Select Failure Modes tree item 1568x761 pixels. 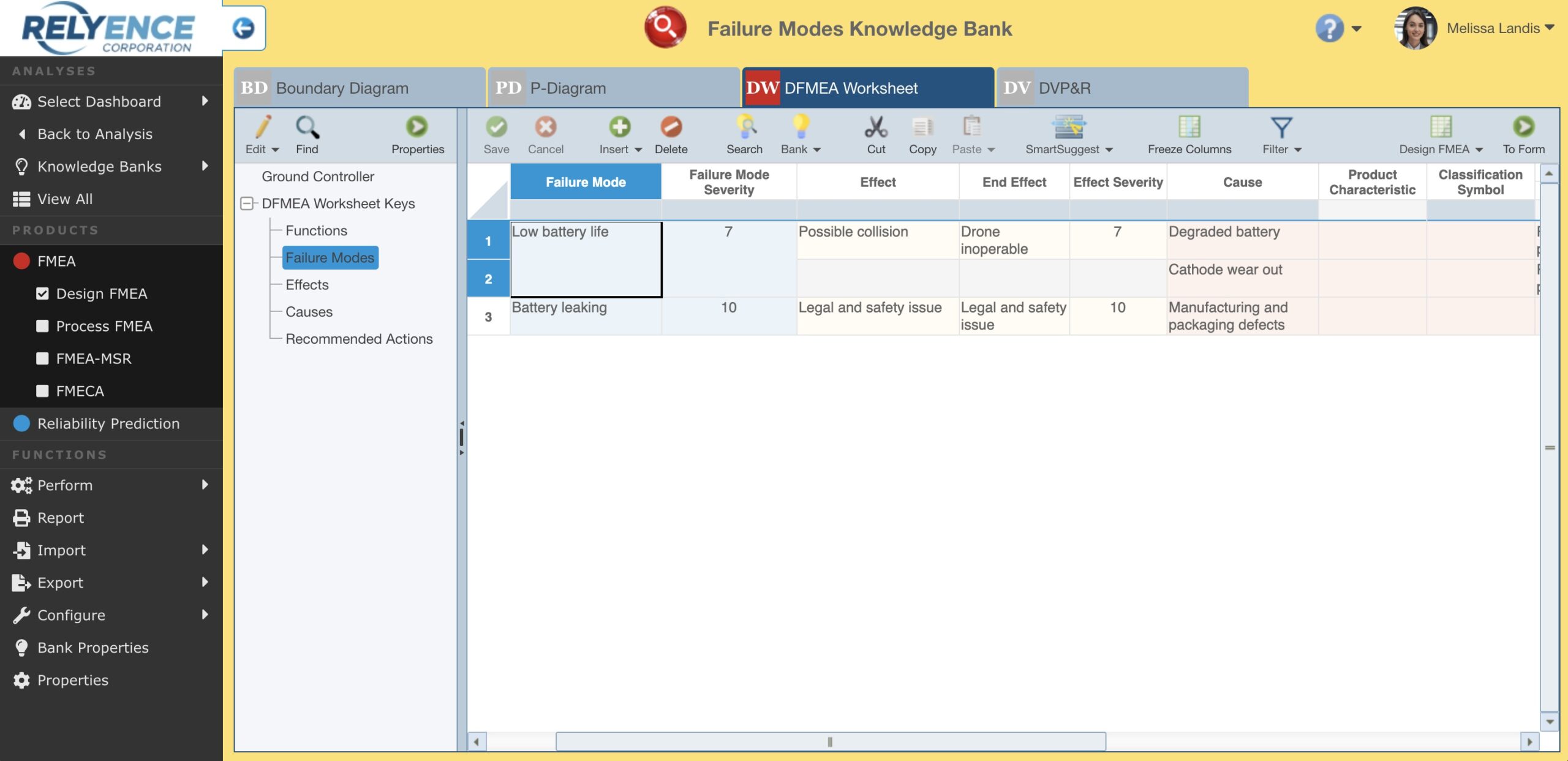pyautogui.click(x=330, y=258)
